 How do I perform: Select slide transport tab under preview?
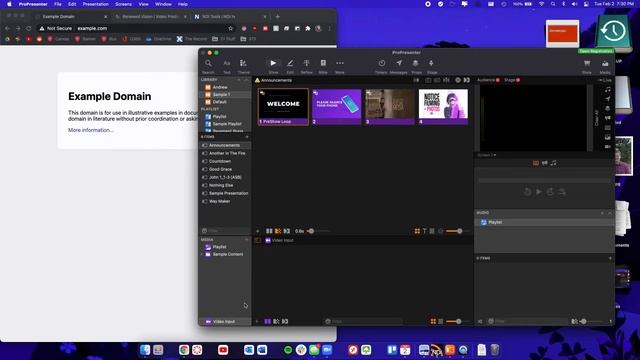(x=536, y=163)
